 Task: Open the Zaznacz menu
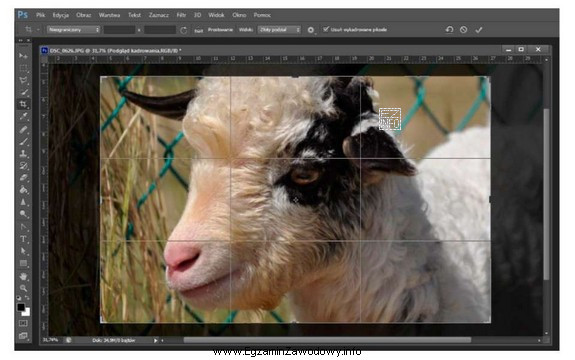pos(159,15)
